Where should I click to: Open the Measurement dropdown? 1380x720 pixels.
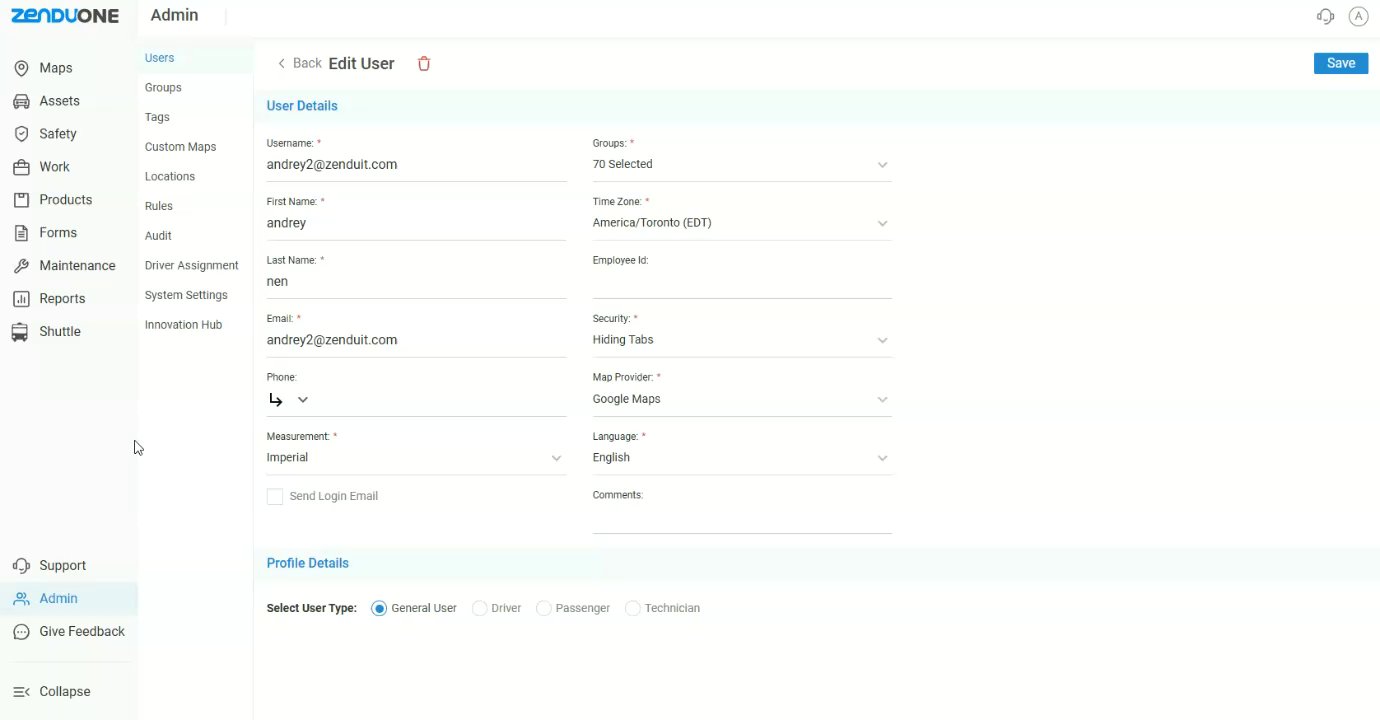556,458
